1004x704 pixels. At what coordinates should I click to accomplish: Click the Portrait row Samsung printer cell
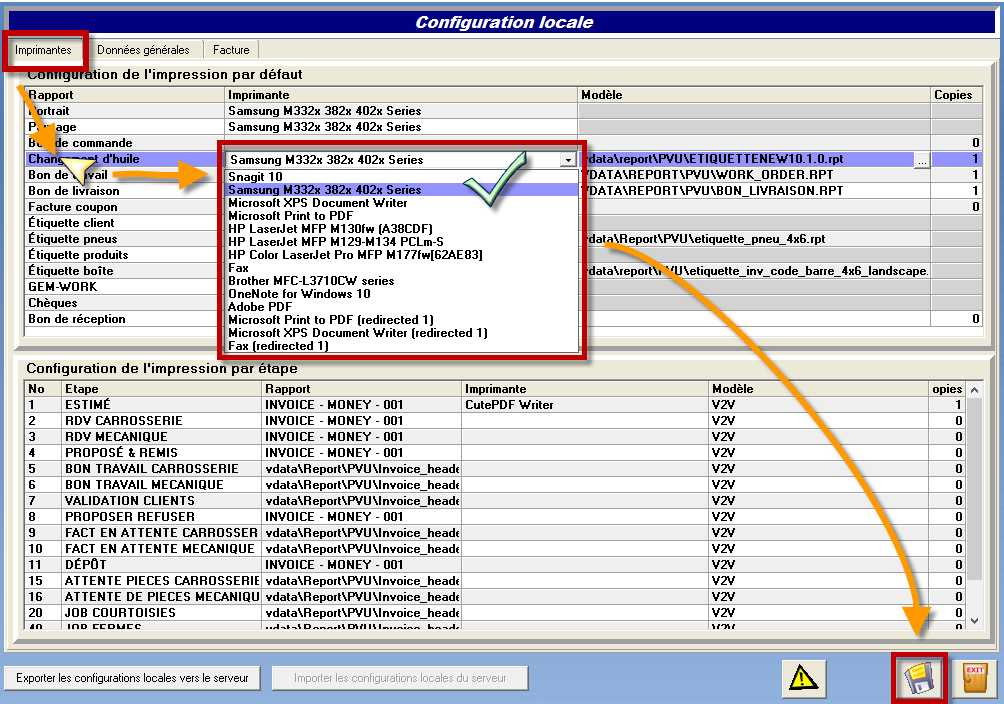(401, 111)
